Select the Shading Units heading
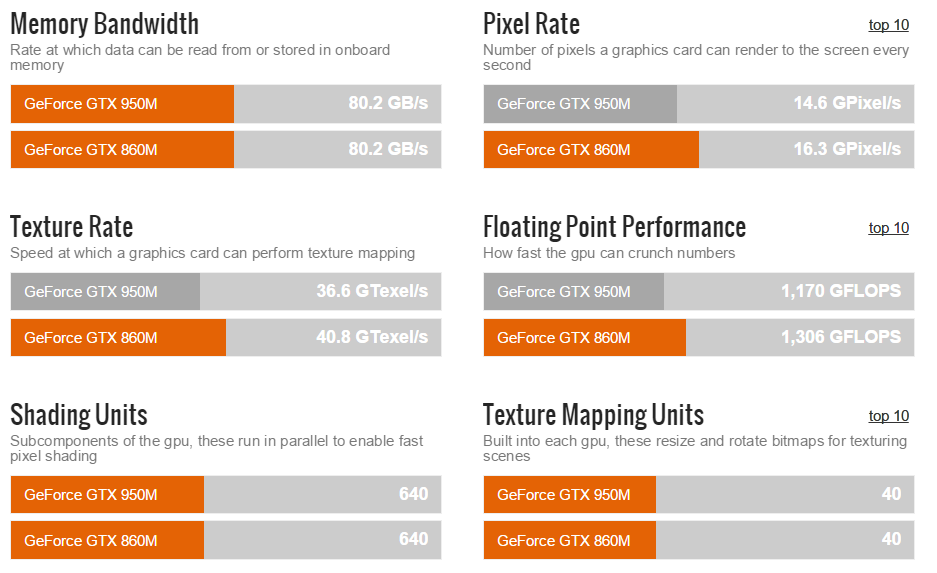 click(79, 414)
